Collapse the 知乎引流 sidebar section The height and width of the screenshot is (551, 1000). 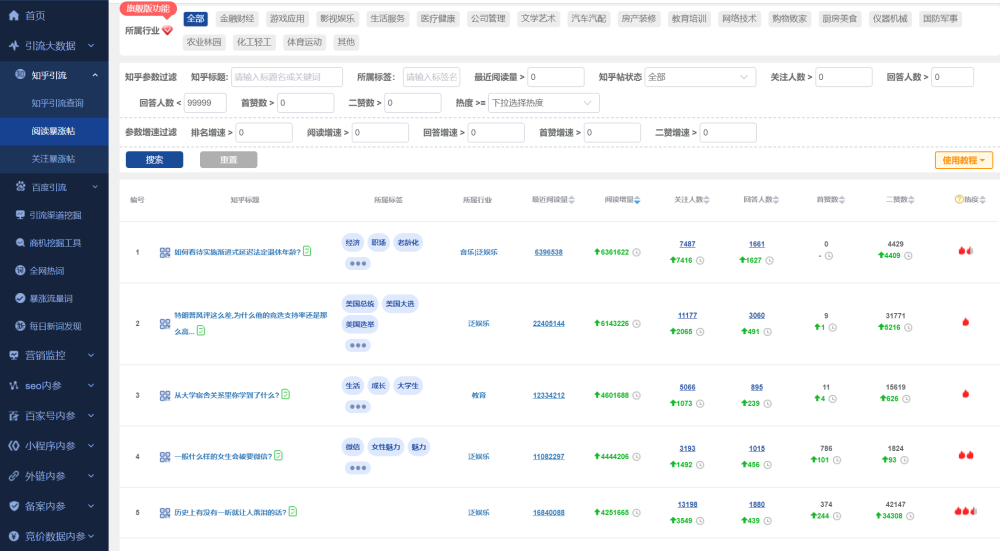[x=95, y=75]
